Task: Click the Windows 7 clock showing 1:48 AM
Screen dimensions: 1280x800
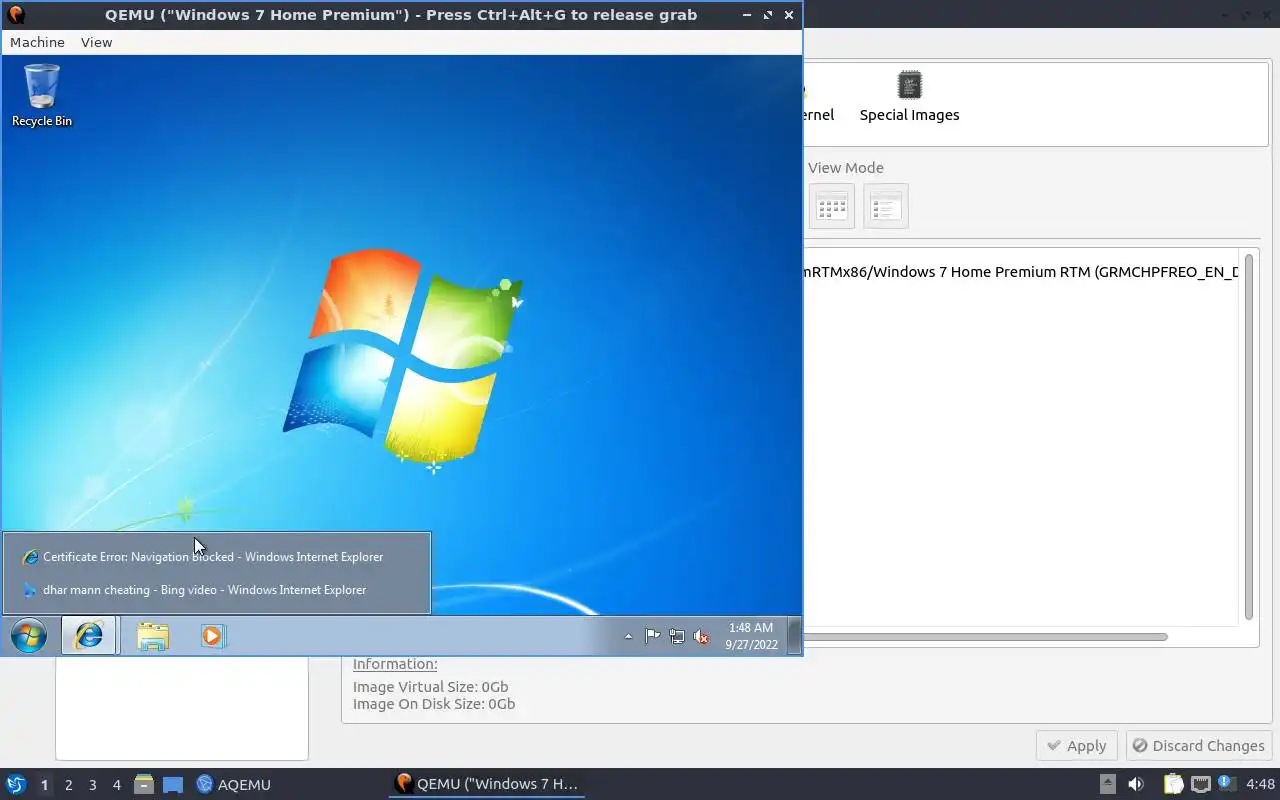Action: pyautogui.click(x=751, y=636)
